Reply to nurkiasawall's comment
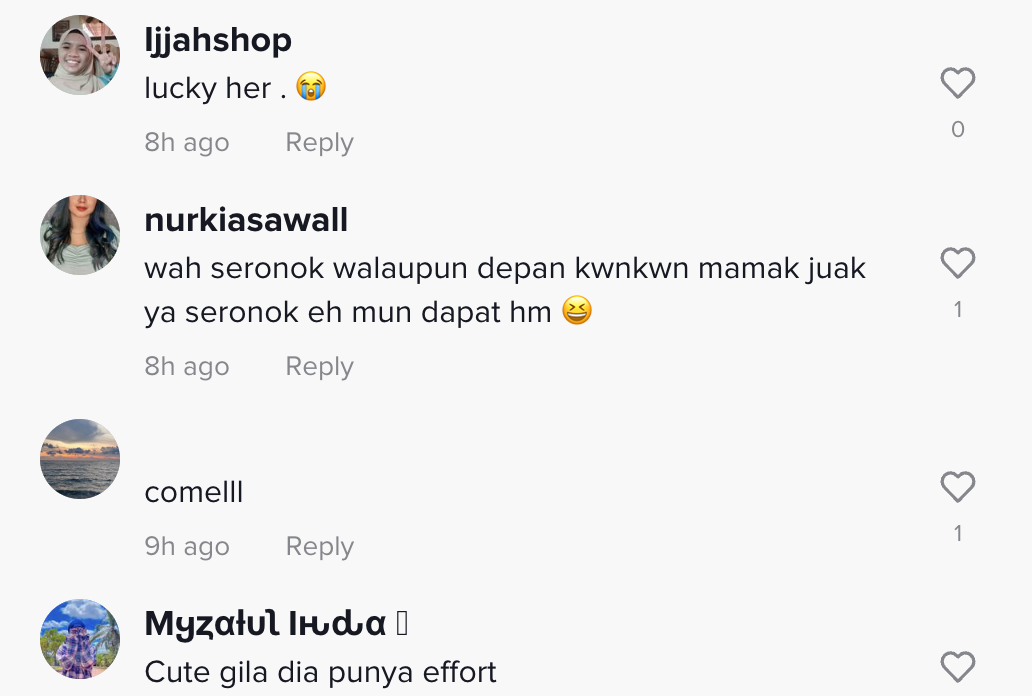Image resolution: width=1032 pixels, height=696 pixels. pos(319,366)
